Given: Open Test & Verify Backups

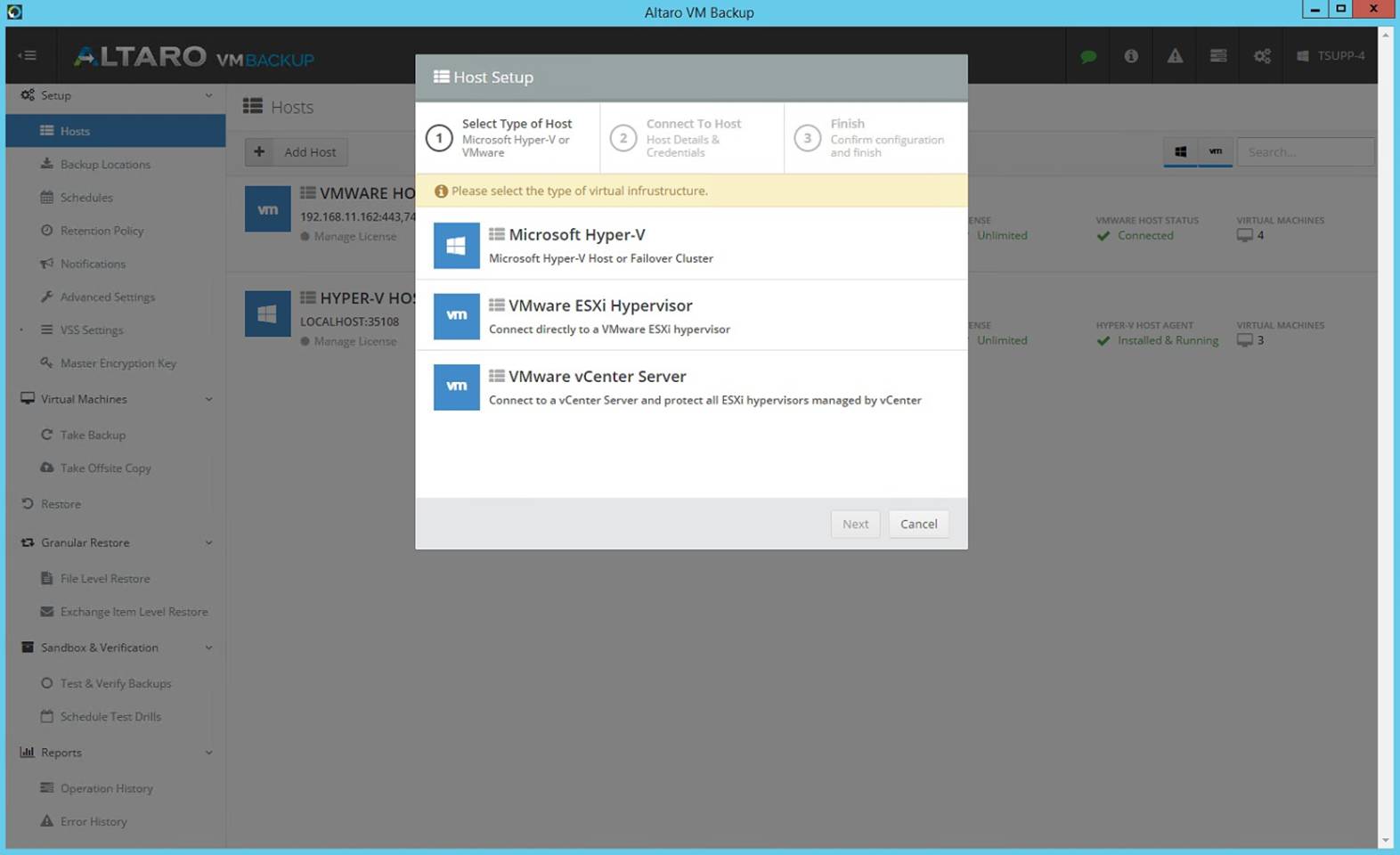Looking at the screenshot, I should 116,683.
